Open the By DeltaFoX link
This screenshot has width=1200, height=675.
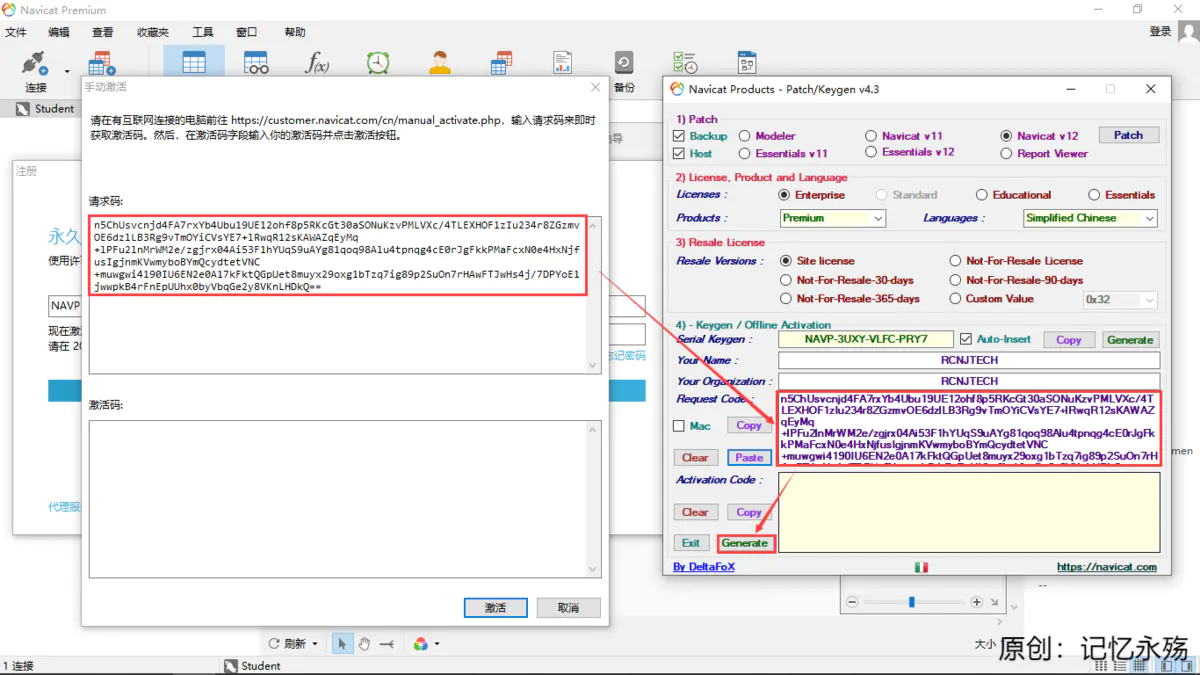(704, 567)
